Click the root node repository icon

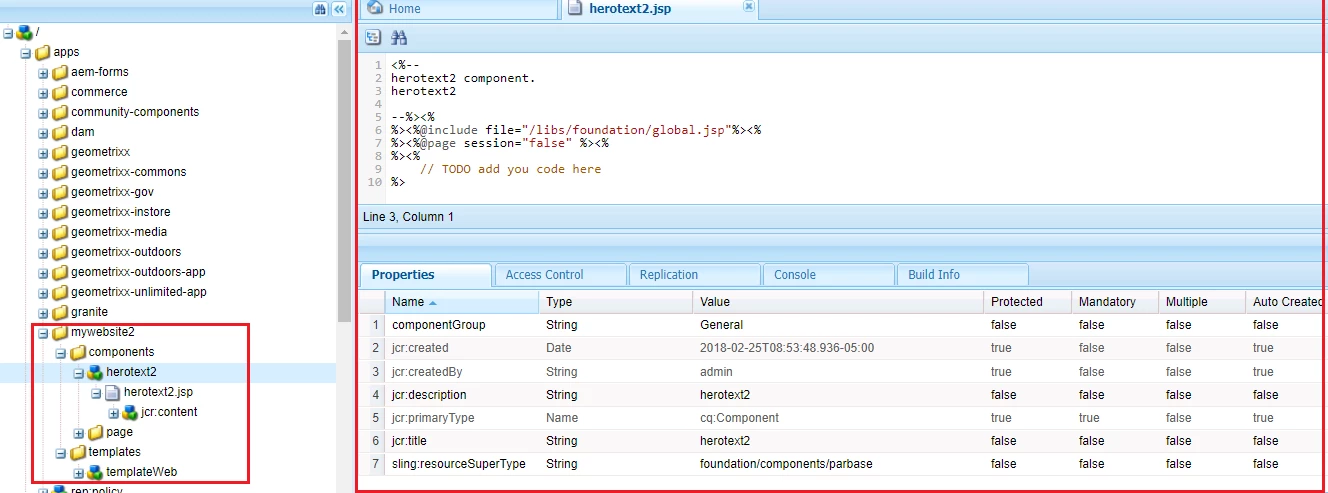24,32
